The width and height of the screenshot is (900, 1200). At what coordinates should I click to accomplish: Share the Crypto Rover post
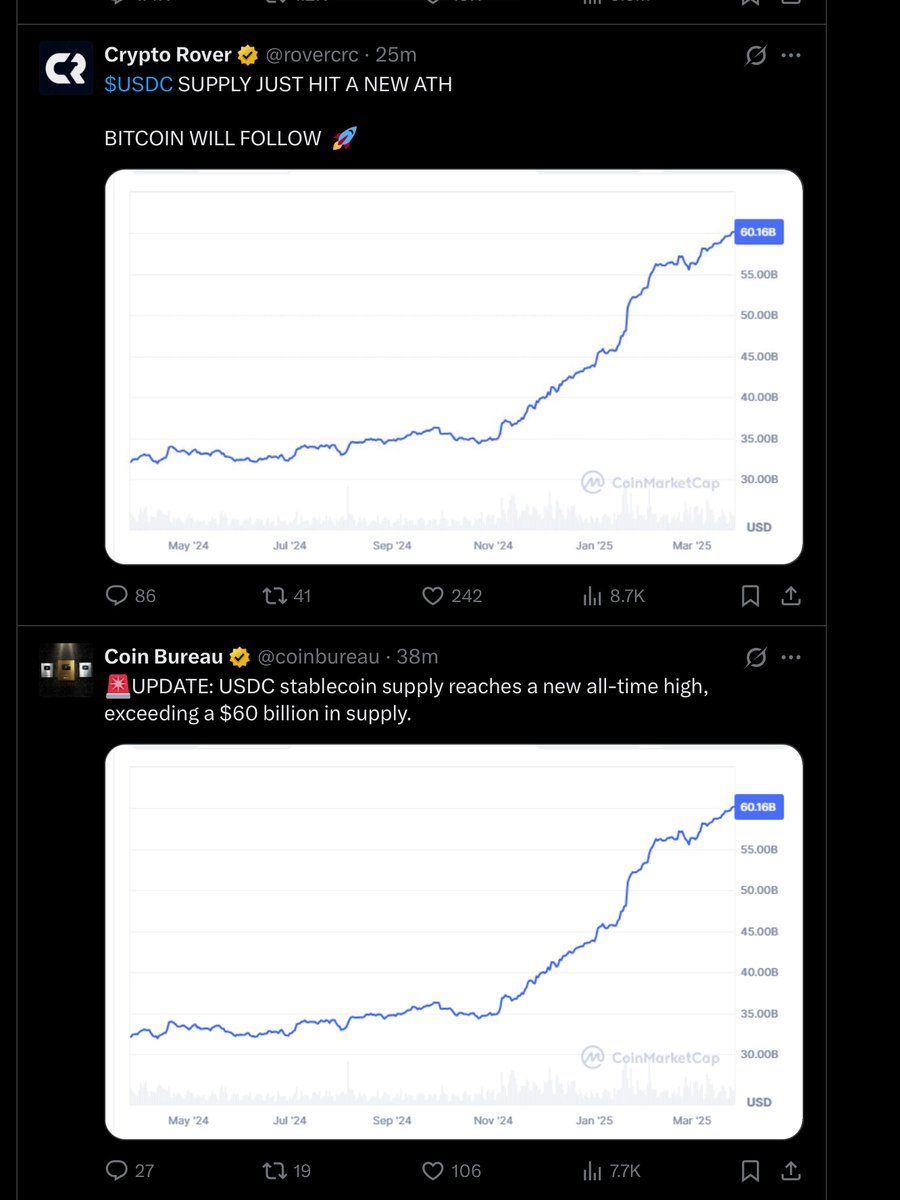click(x=790, y=596)
